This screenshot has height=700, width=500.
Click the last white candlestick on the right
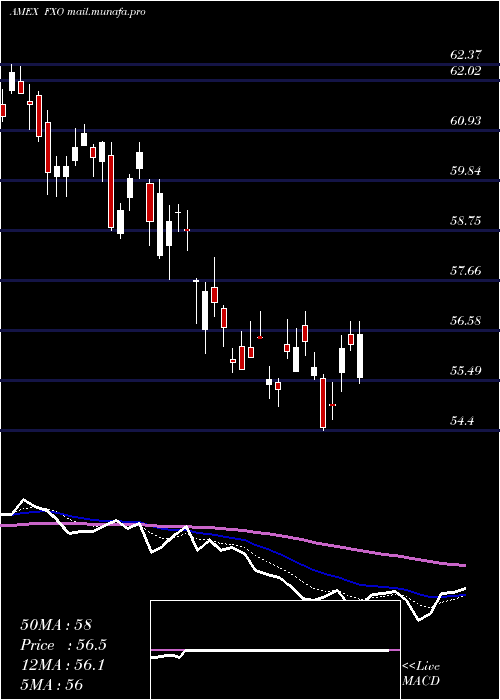(360, 356)
